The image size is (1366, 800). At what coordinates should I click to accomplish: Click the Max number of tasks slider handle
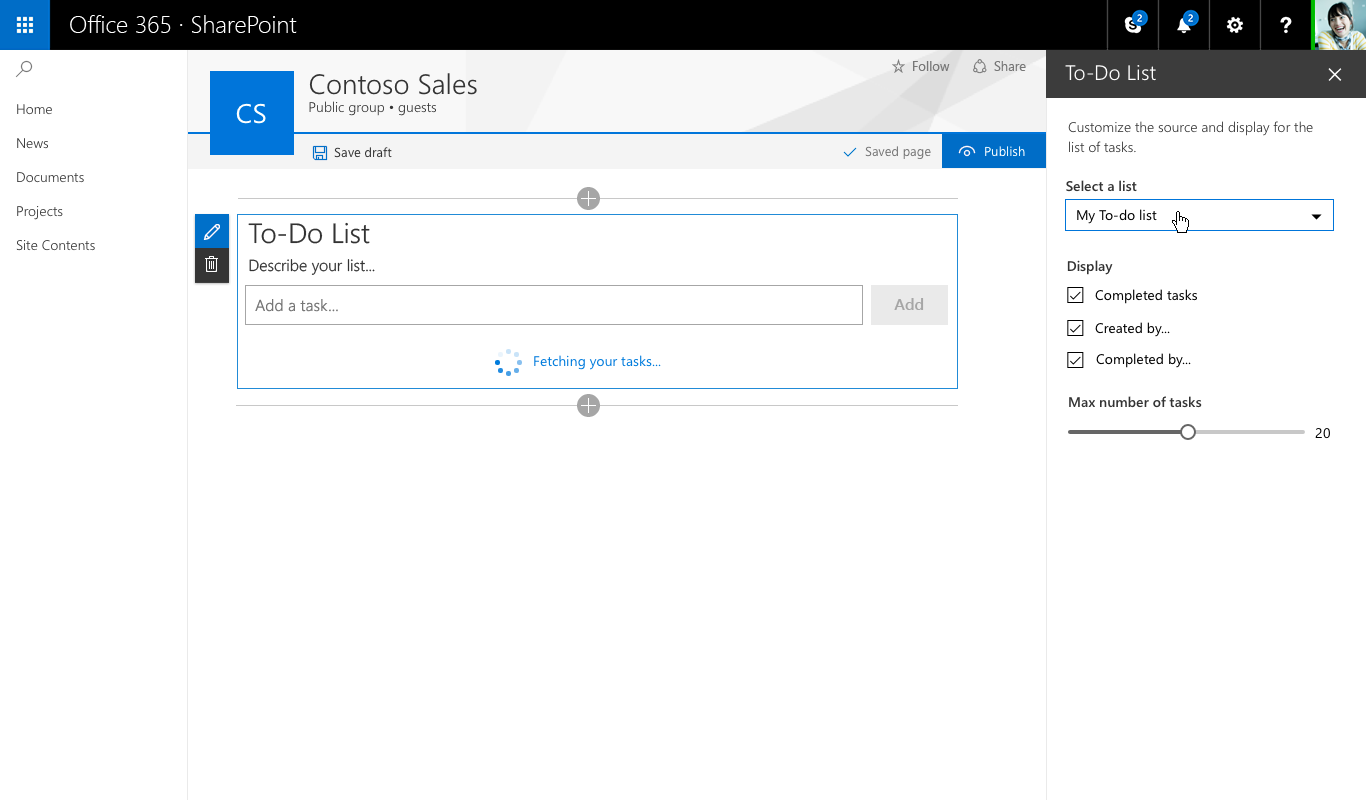(1188, 432)
